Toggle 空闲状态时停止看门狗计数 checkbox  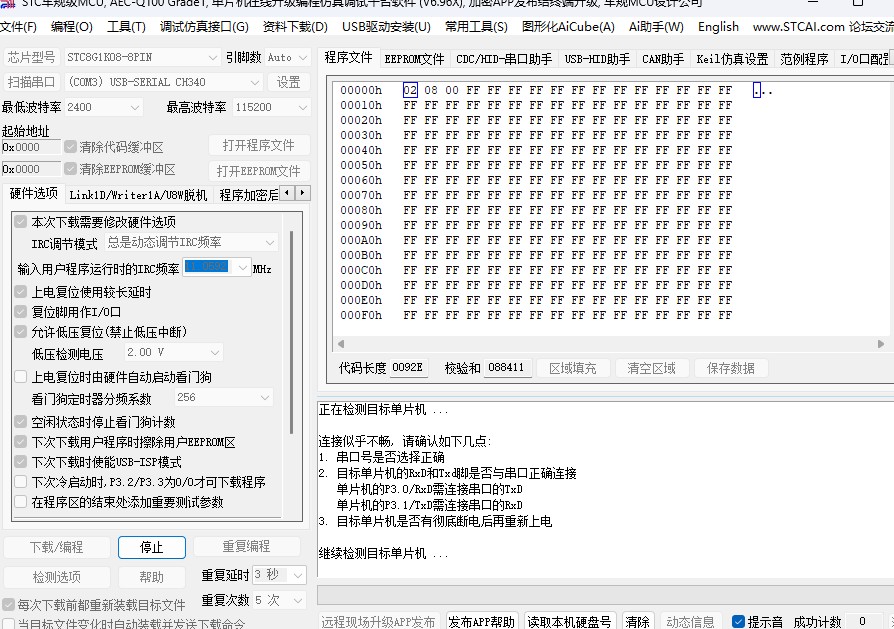pos(21,421)
